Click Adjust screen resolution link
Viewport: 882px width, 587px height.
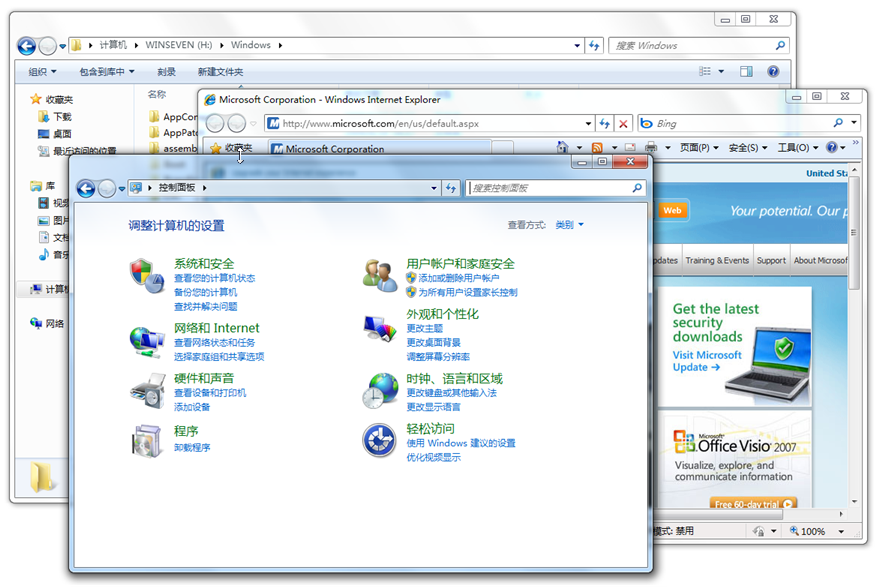coord(438,356)
